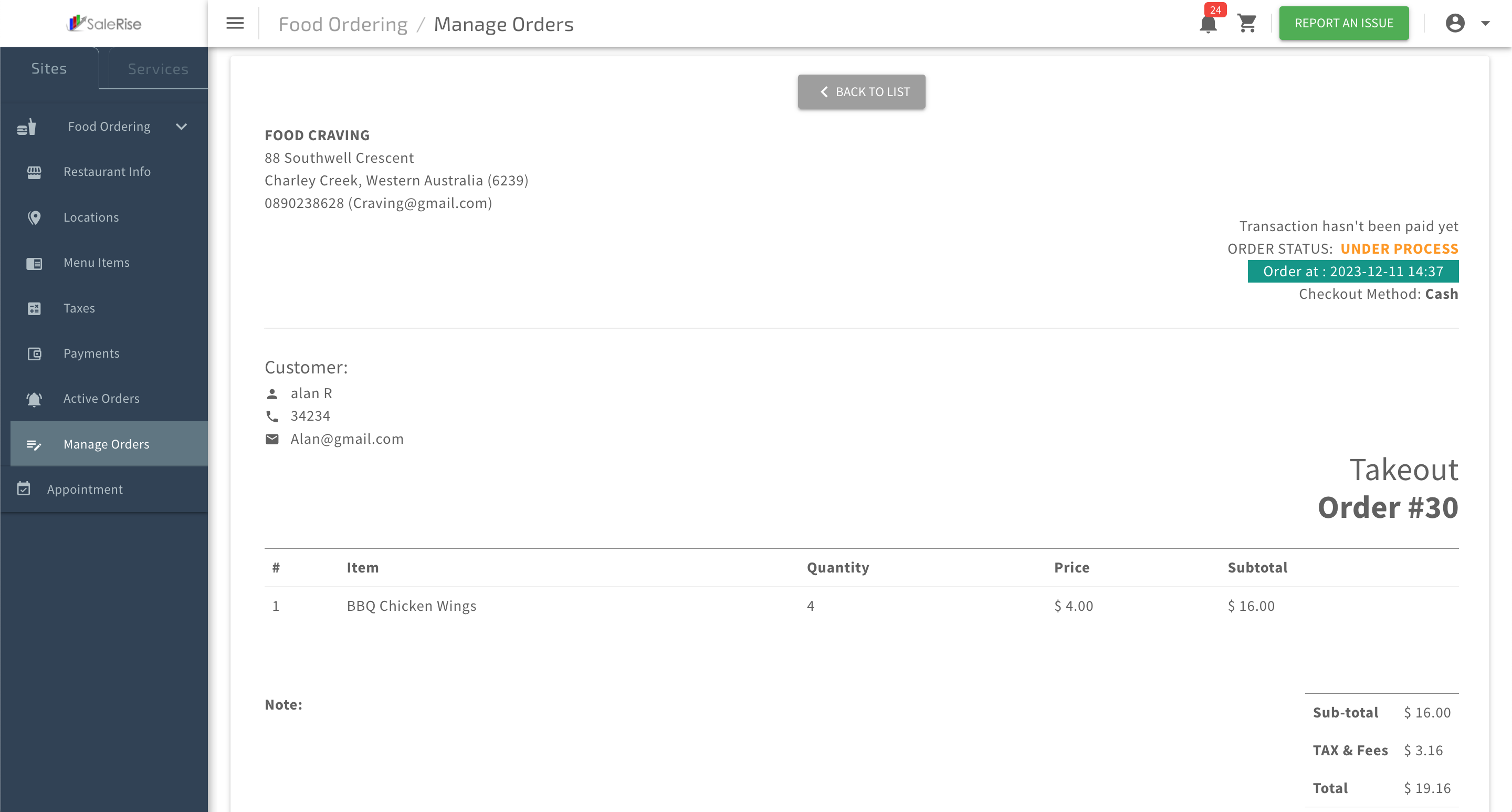The width and height of the screenshot is (1512, 812).
Task: Toggle the hamburger sidebar menu
Action: (x=235, y=24)
